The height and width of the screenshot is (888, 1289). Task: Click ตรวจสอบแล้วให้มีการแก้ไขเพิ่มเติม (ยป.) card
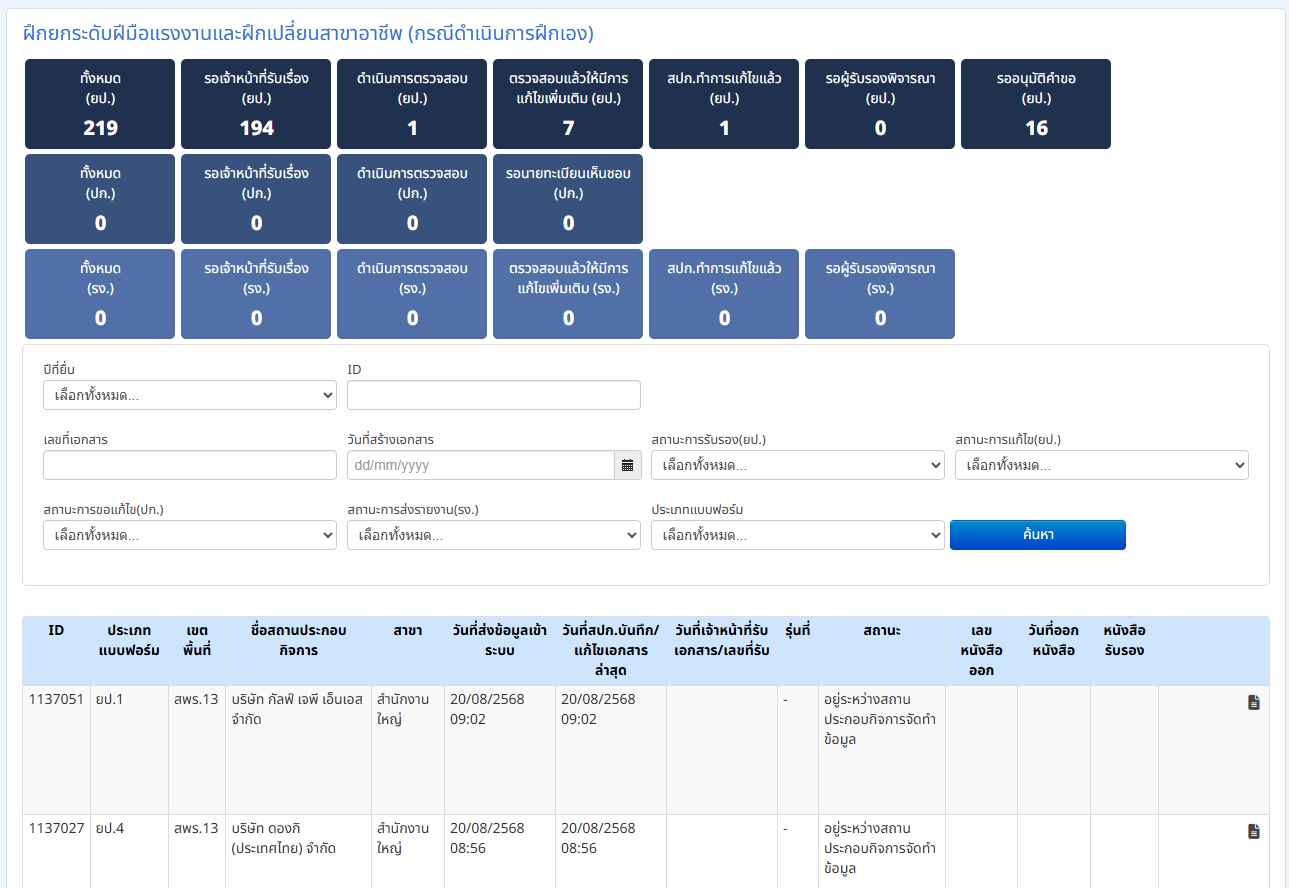pos(568,104)
